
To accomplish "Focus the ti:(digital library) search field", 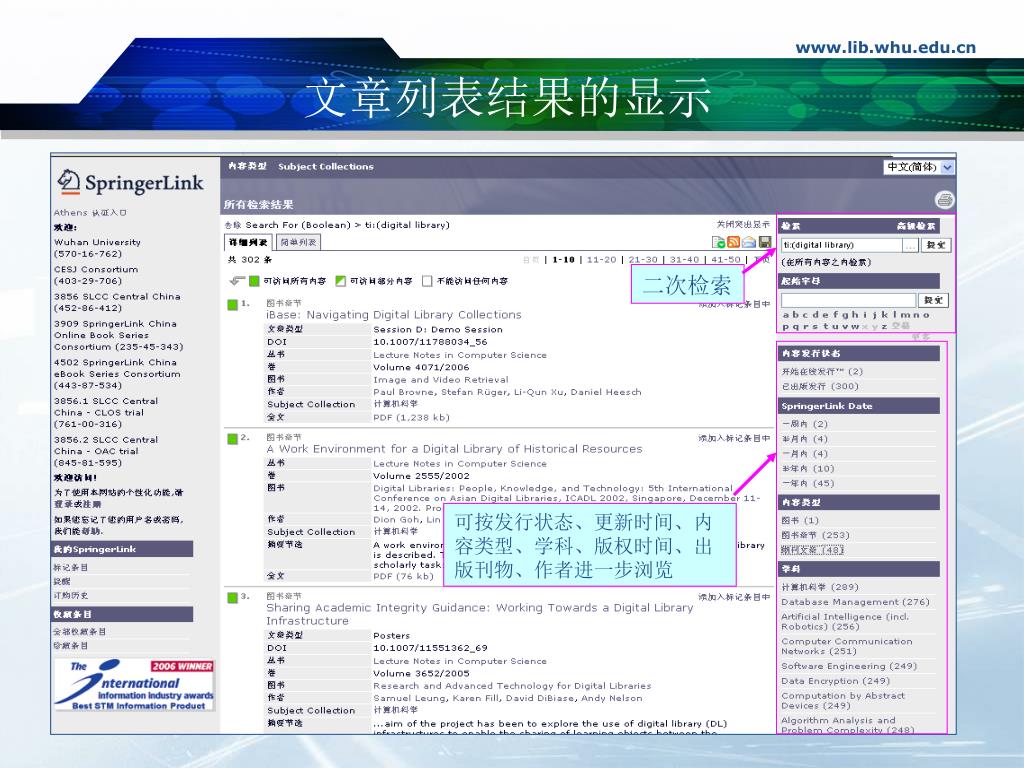I will [842, 246].
